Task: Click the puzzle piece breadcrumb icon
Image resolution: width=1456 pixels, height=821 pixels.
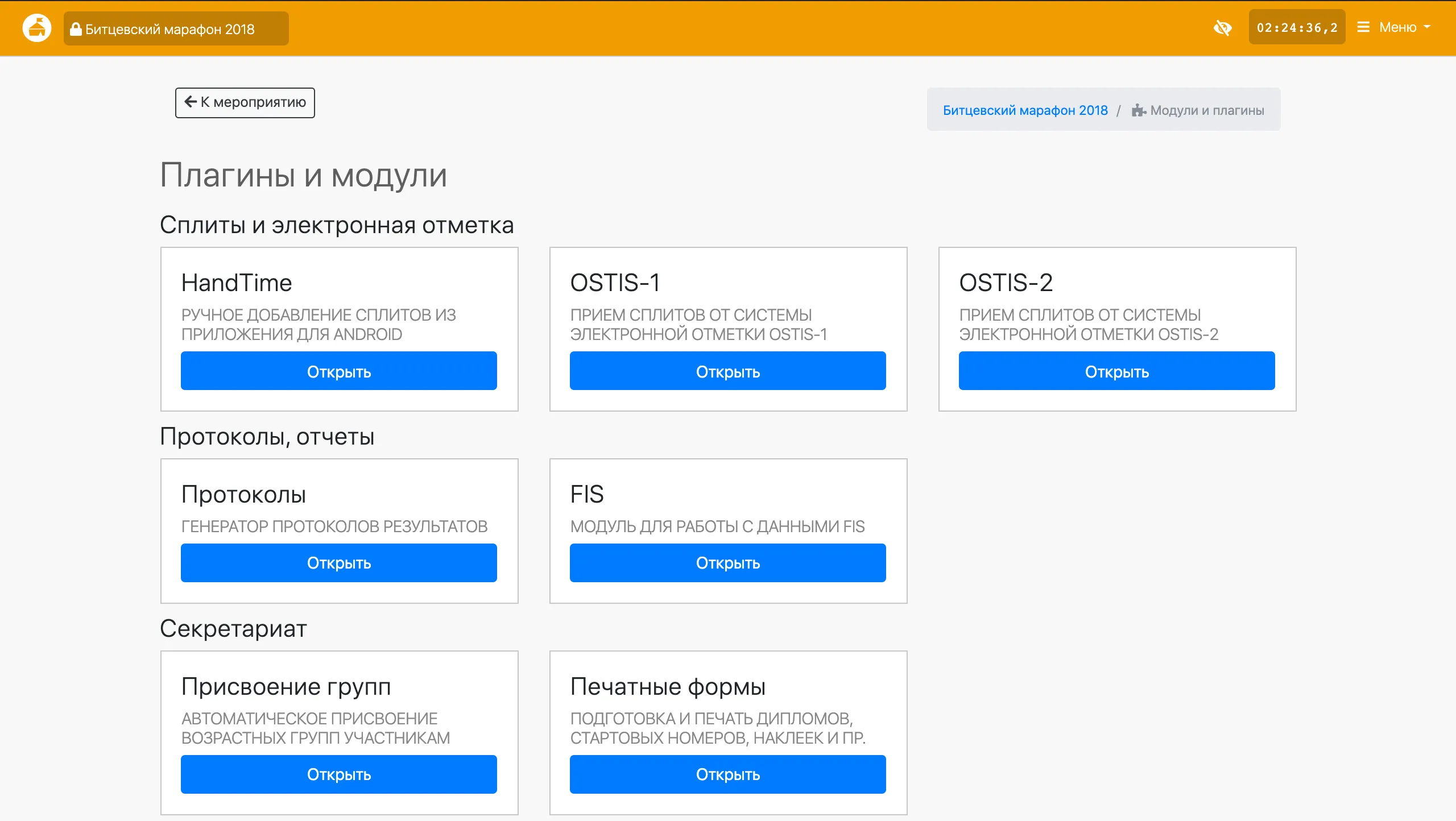Action: (x=1138, y=110)
